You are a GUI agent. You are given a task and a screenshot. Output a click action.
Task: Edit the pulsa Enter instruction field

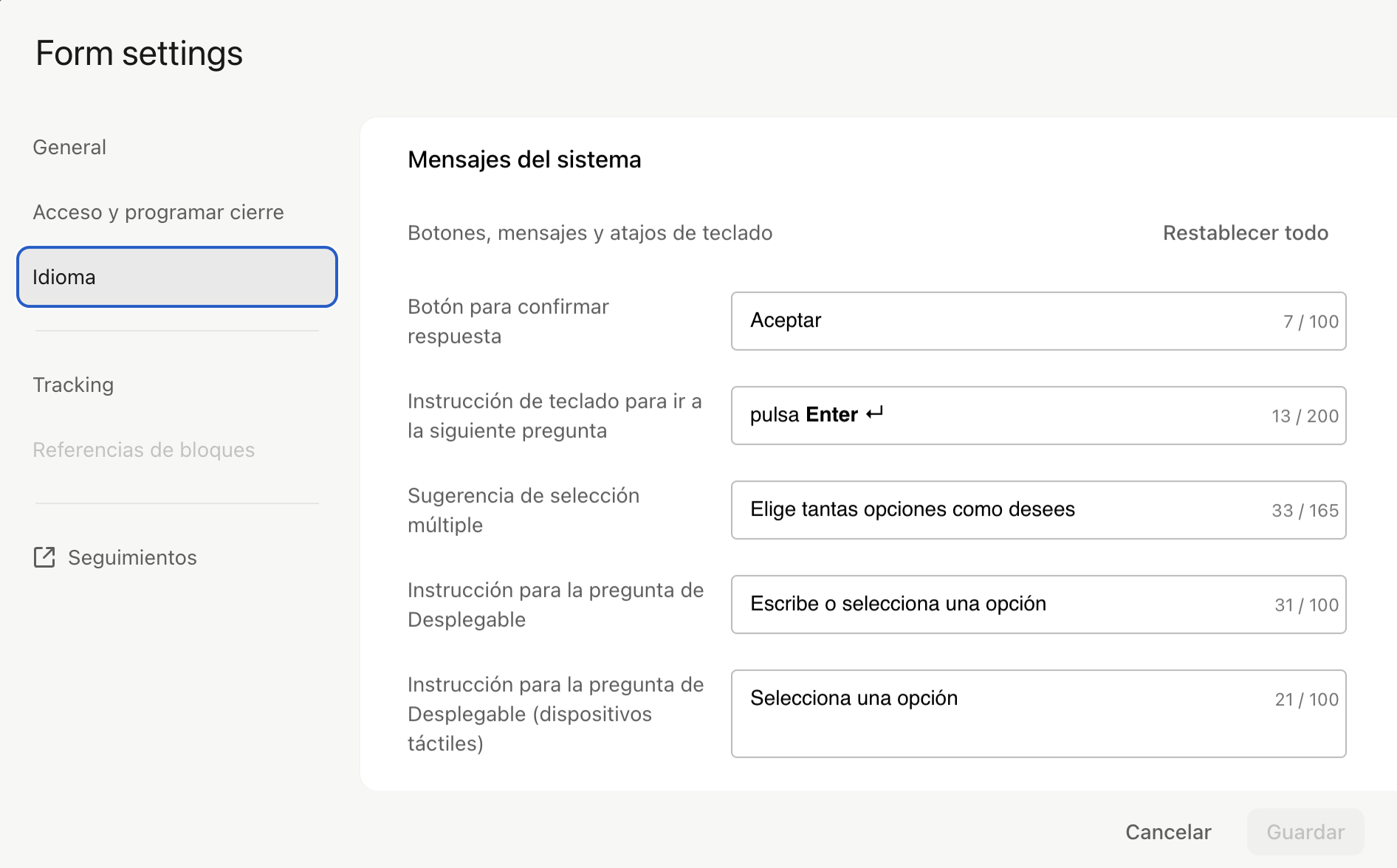1038,416
